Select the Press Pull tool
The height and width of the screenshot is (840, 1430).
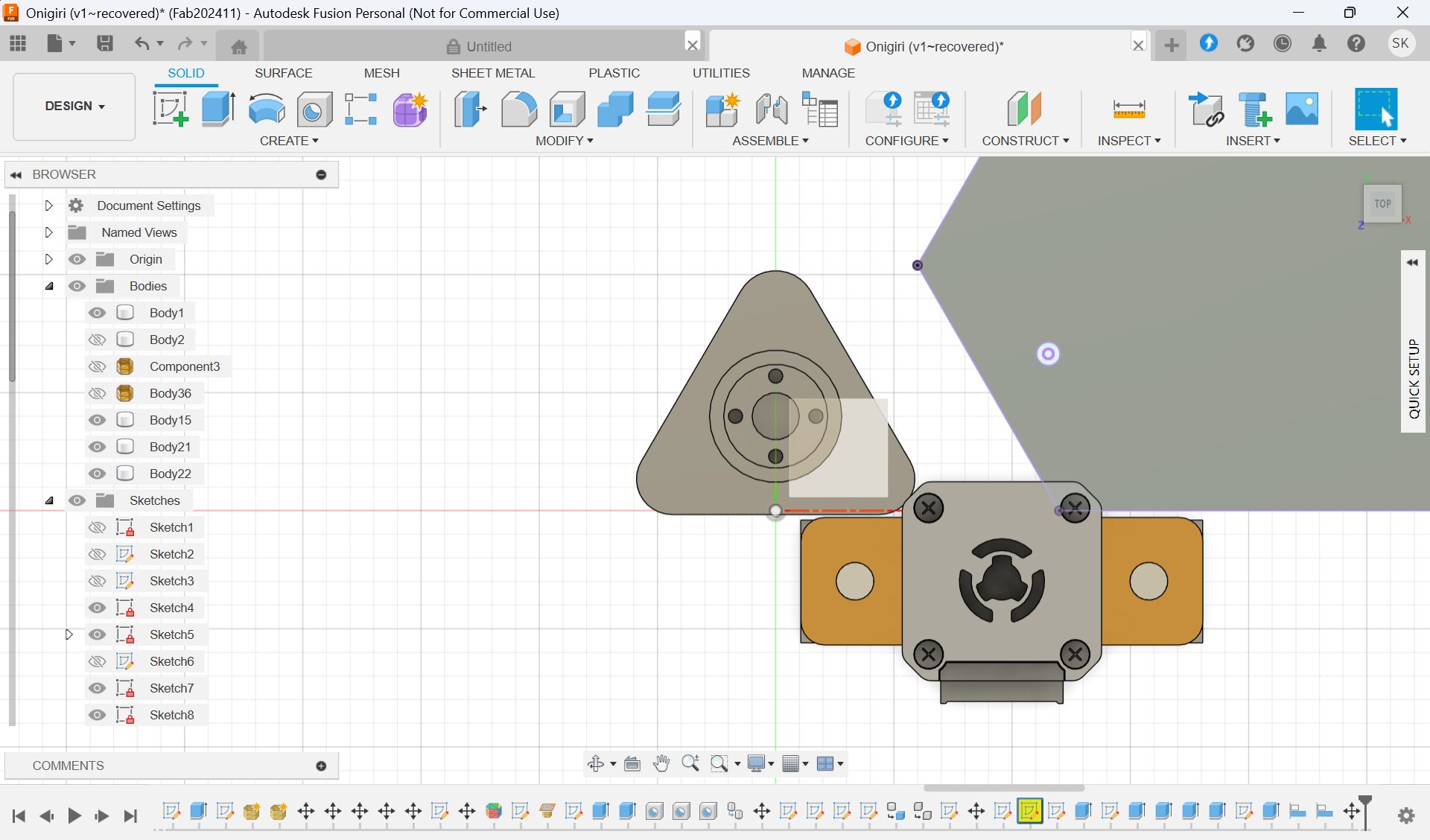pos(471,109)
